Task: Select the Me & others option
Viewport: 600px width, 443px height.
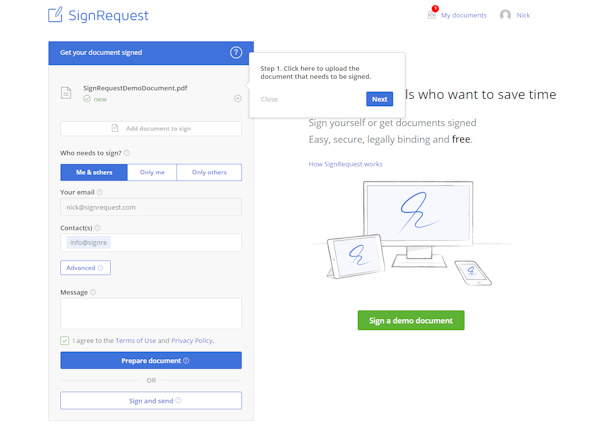Action: (x=94, y=173)
